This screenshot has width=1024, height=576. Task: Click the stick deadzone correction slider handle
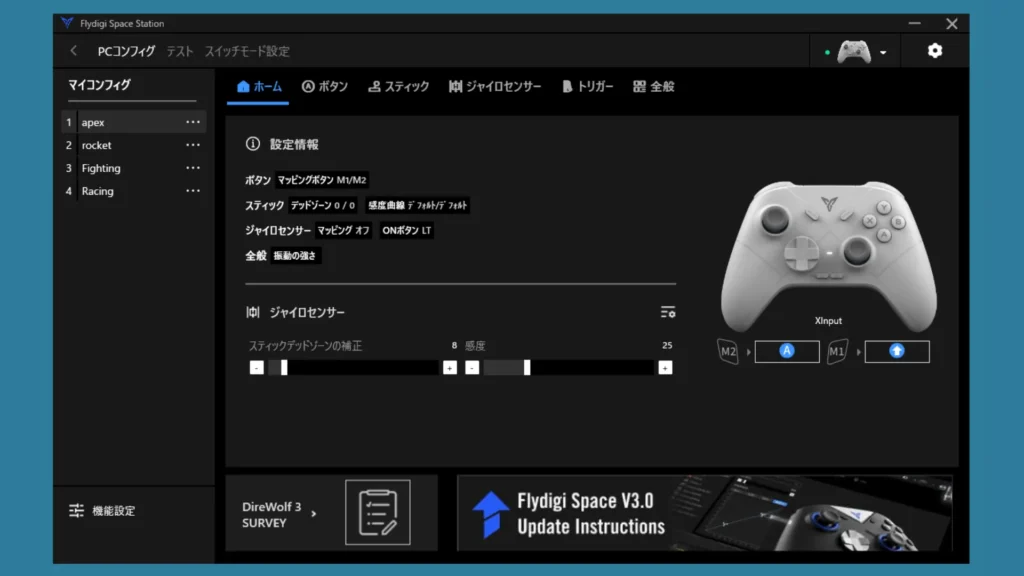click(x=284, y=368)
